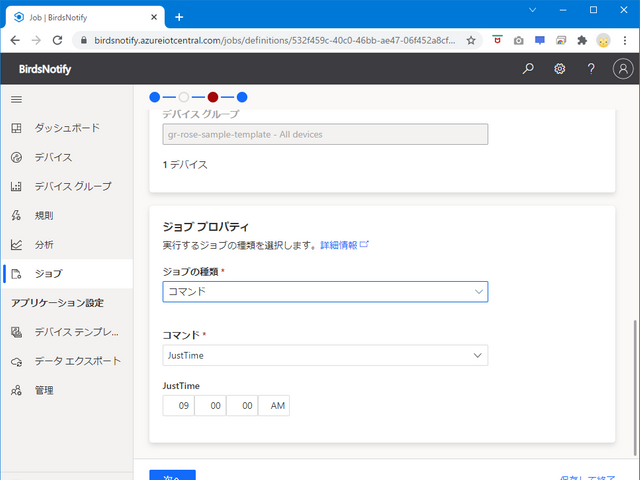Open a new browser tab
This screenshot has width=640, height=480.
(x=179, y=17)
